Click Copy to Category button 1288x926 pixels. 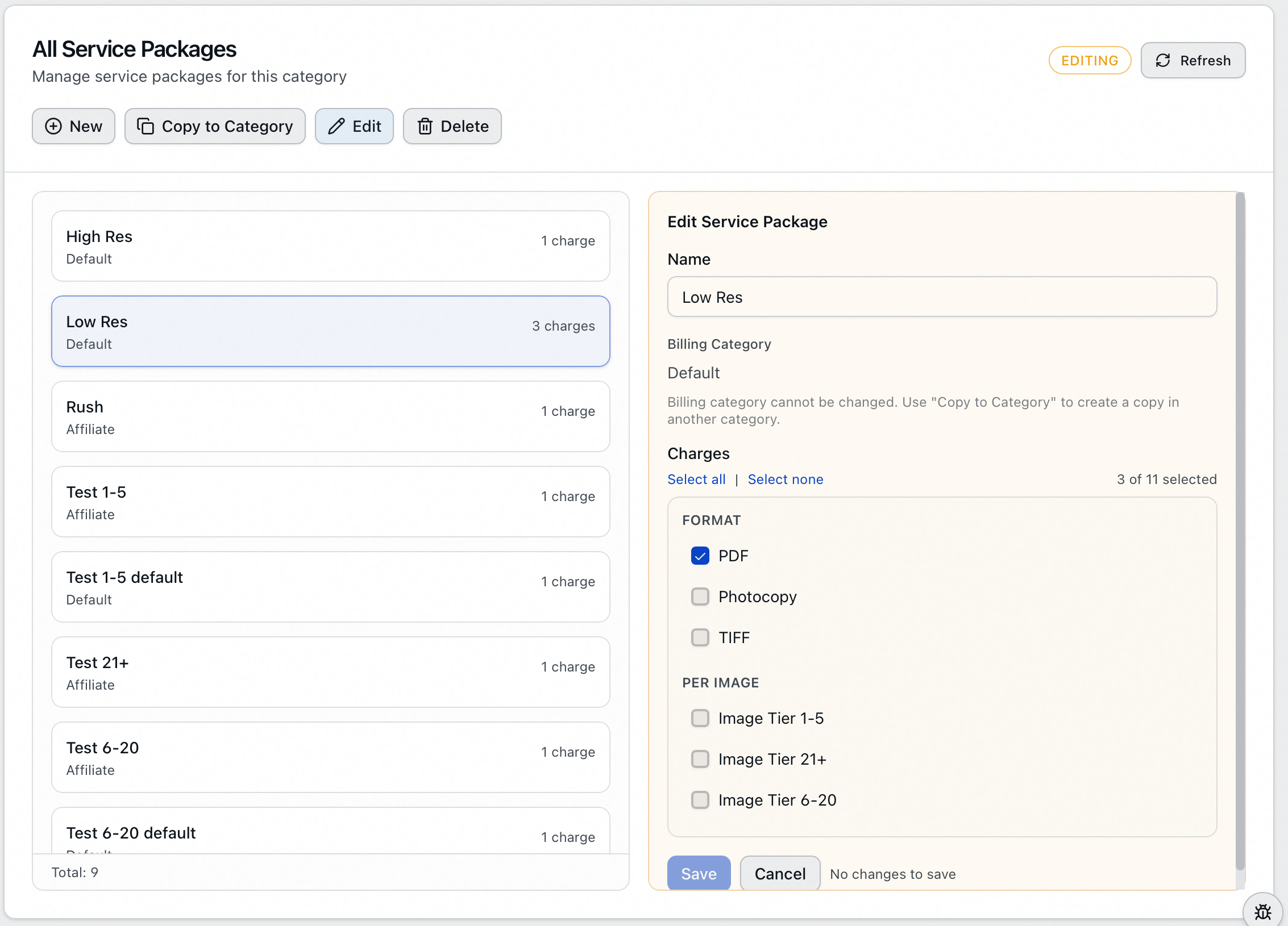coord(215,126)
